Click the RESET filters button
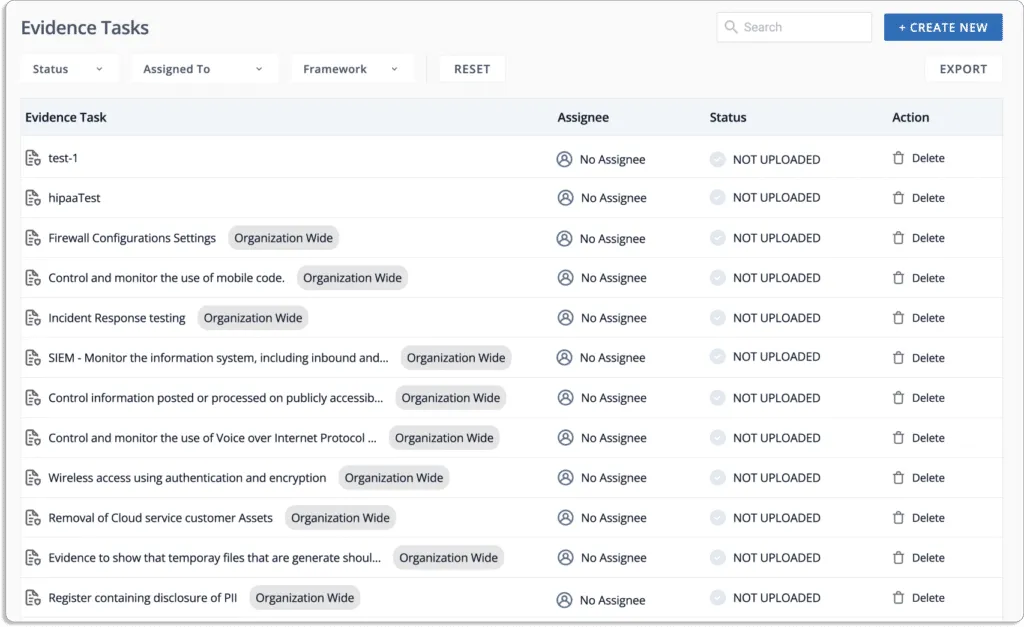 coord(472,69)
